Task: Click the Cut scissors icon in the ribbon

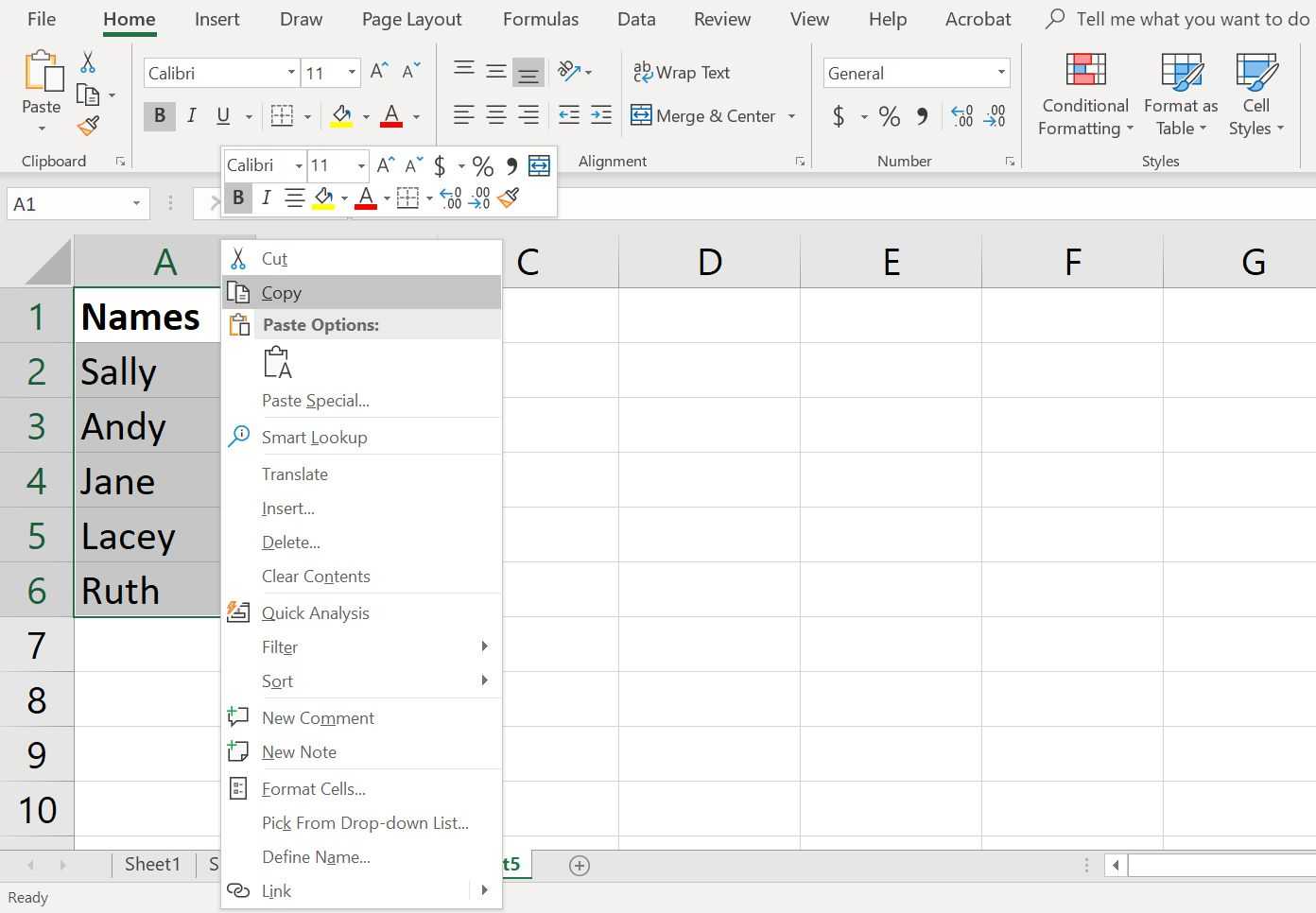Action: [88, 62]
